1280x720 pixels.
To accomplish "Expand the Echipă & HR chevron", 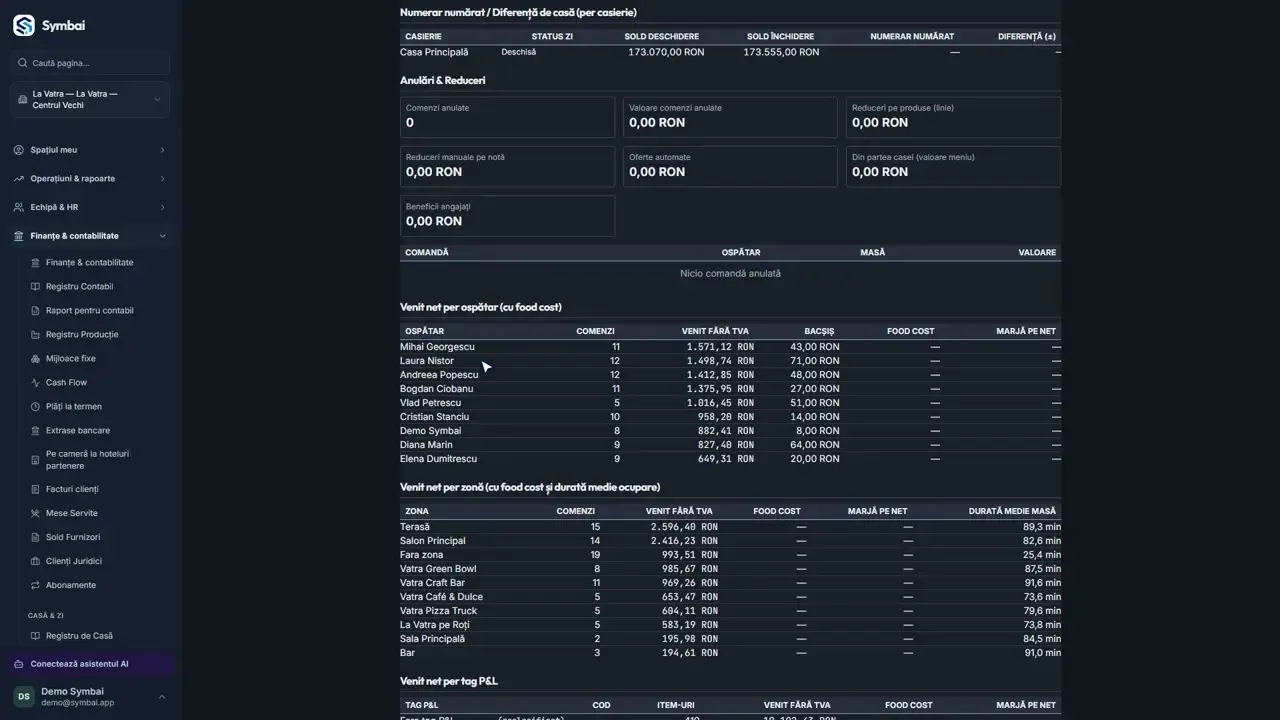I will [162, 207].
